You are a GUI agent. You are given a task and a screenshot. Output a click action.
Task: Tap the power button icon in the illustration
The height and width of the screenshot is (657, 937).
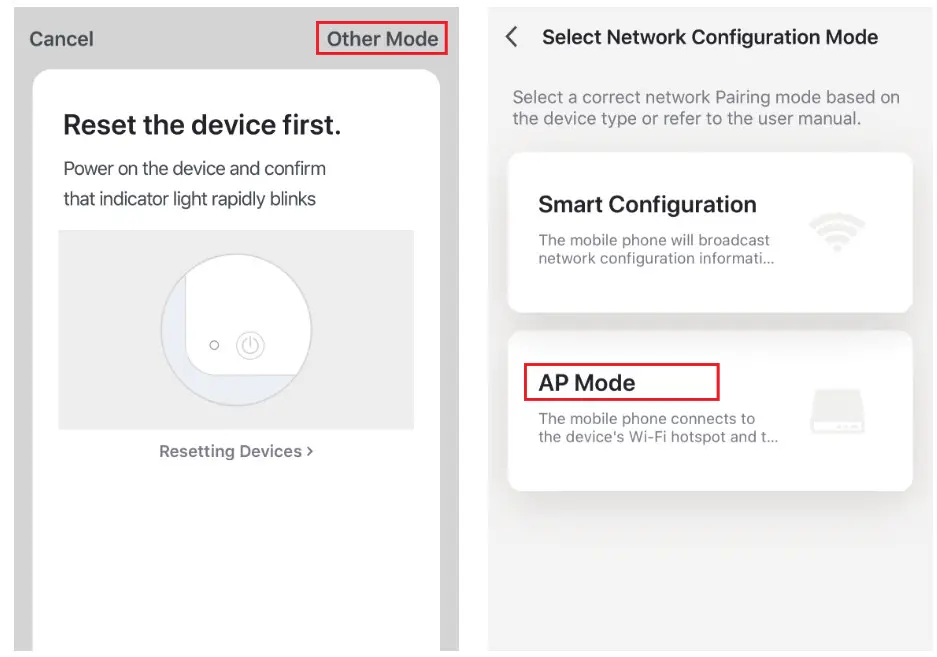point(250,346)
